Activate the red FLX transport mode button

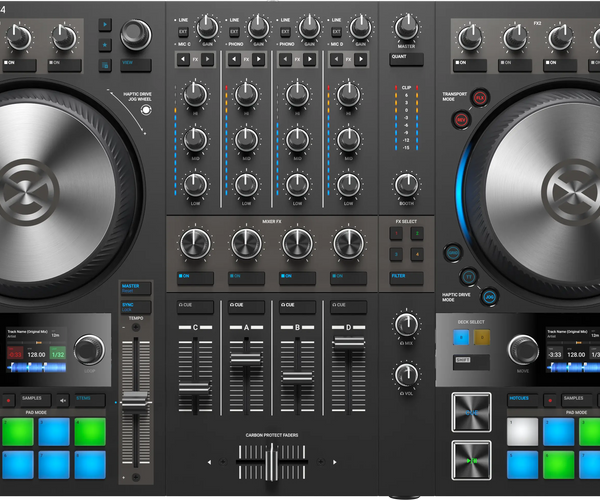(479, 98)
